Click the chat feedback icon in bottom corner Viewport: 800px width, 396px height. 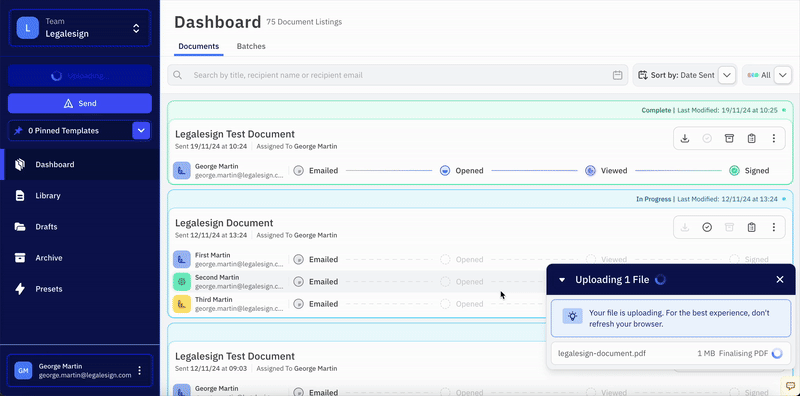click(789, 385)
